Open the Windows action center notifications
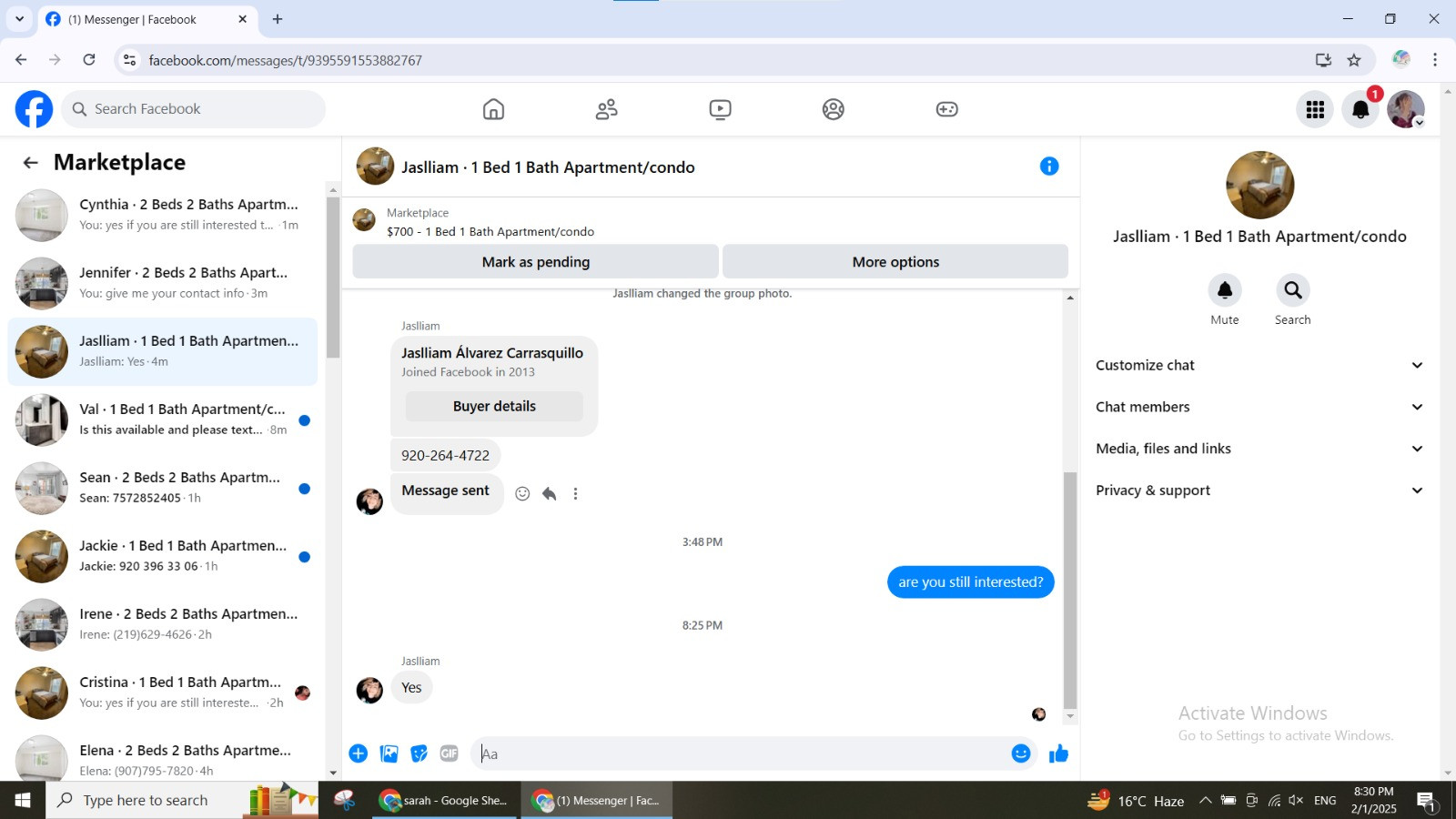 tap(1426, 801)
